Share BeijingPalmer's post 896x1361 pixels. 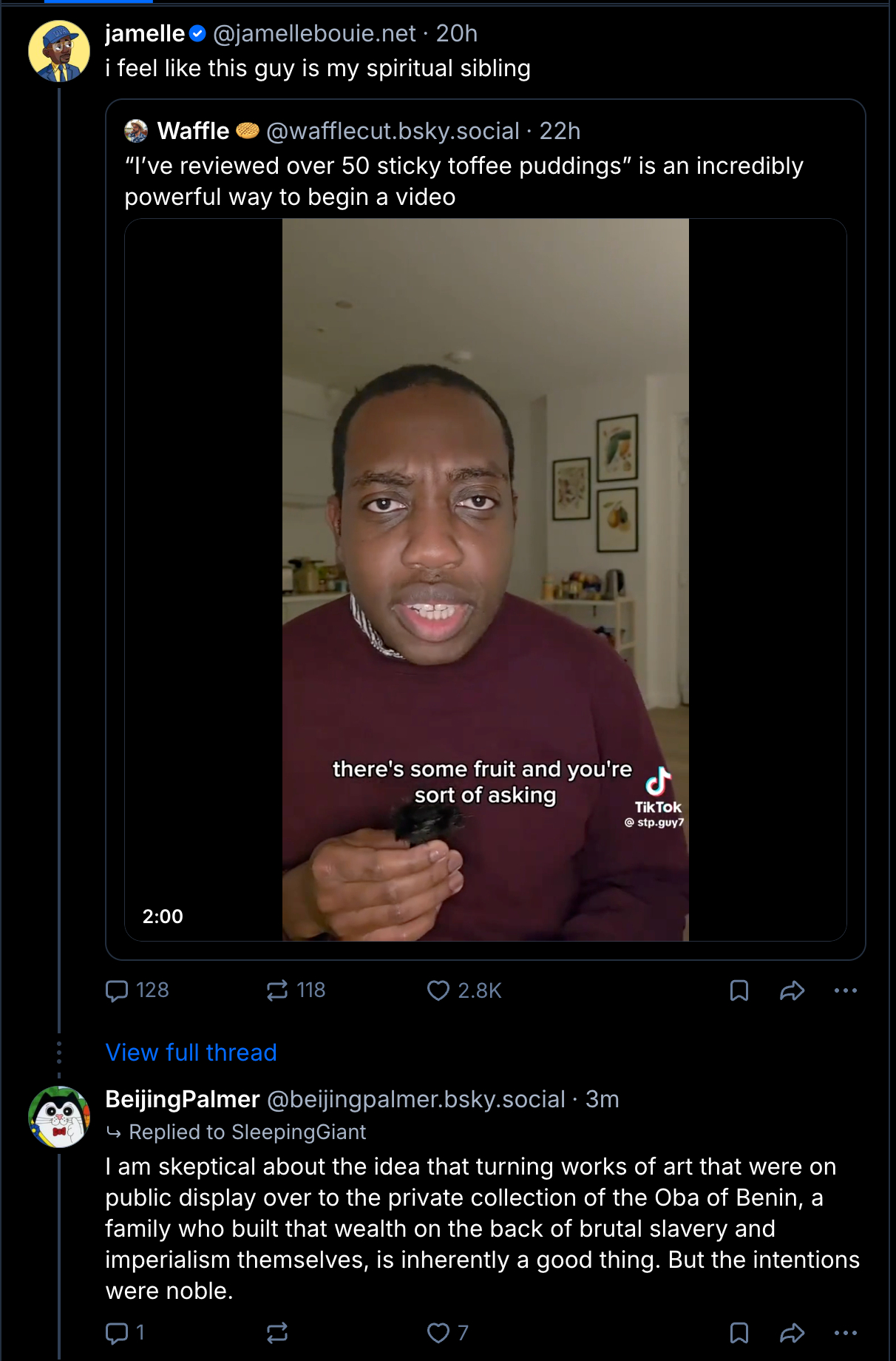(x=792, y=1333)
